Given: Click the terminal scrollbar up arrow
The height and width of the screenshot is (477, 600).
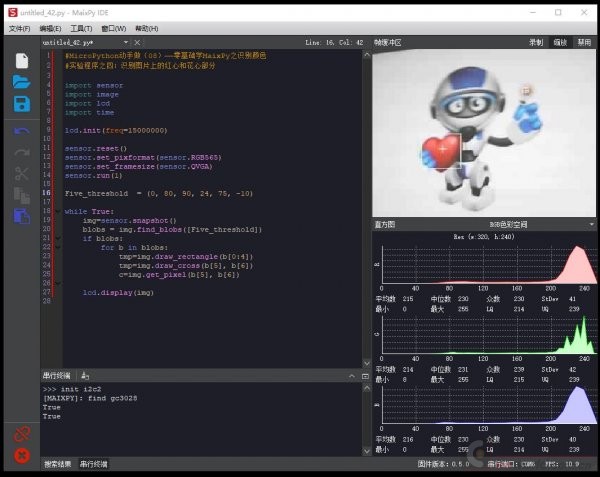Looking at the screenshot, I should click(367, 388).
